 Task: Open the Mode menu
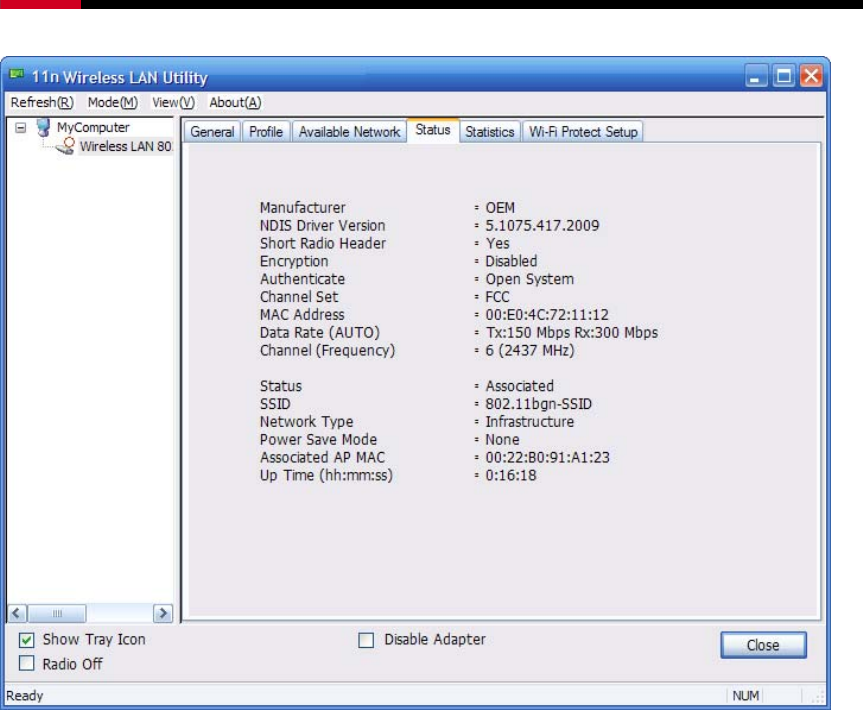coord(112,103)
